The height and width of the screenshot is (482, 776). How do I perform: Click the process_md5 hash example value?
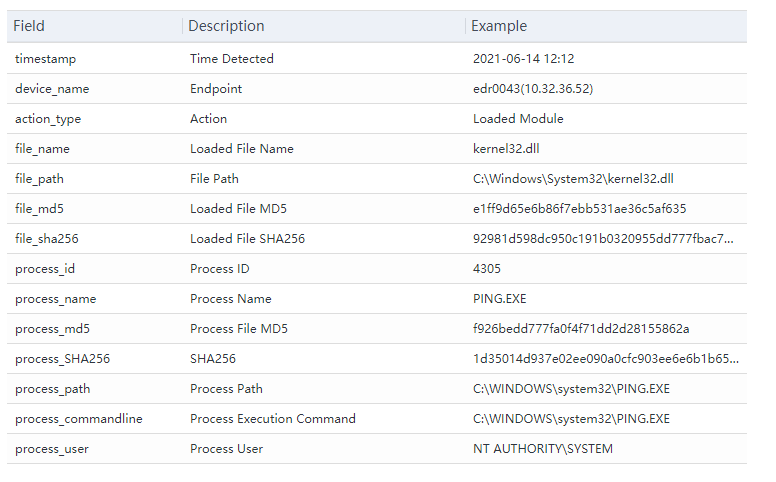click(581, 329)
